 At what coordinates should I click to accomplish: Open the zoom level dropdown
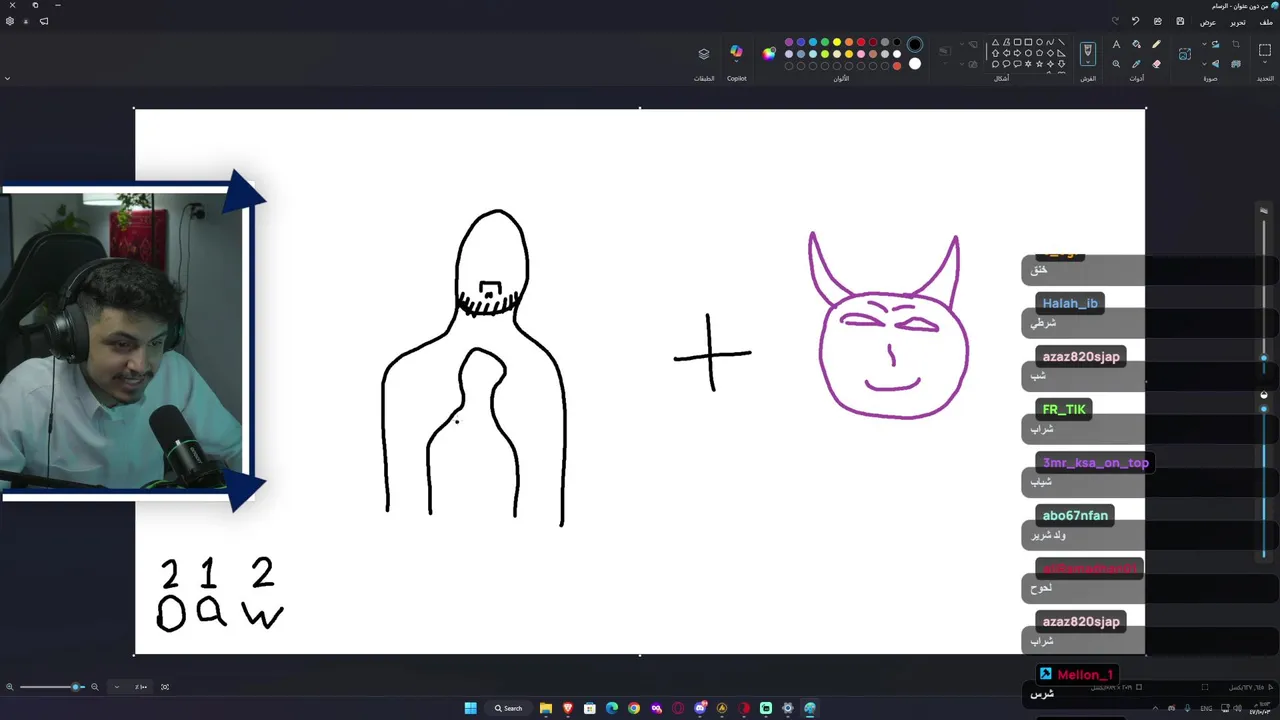(117, 687)
